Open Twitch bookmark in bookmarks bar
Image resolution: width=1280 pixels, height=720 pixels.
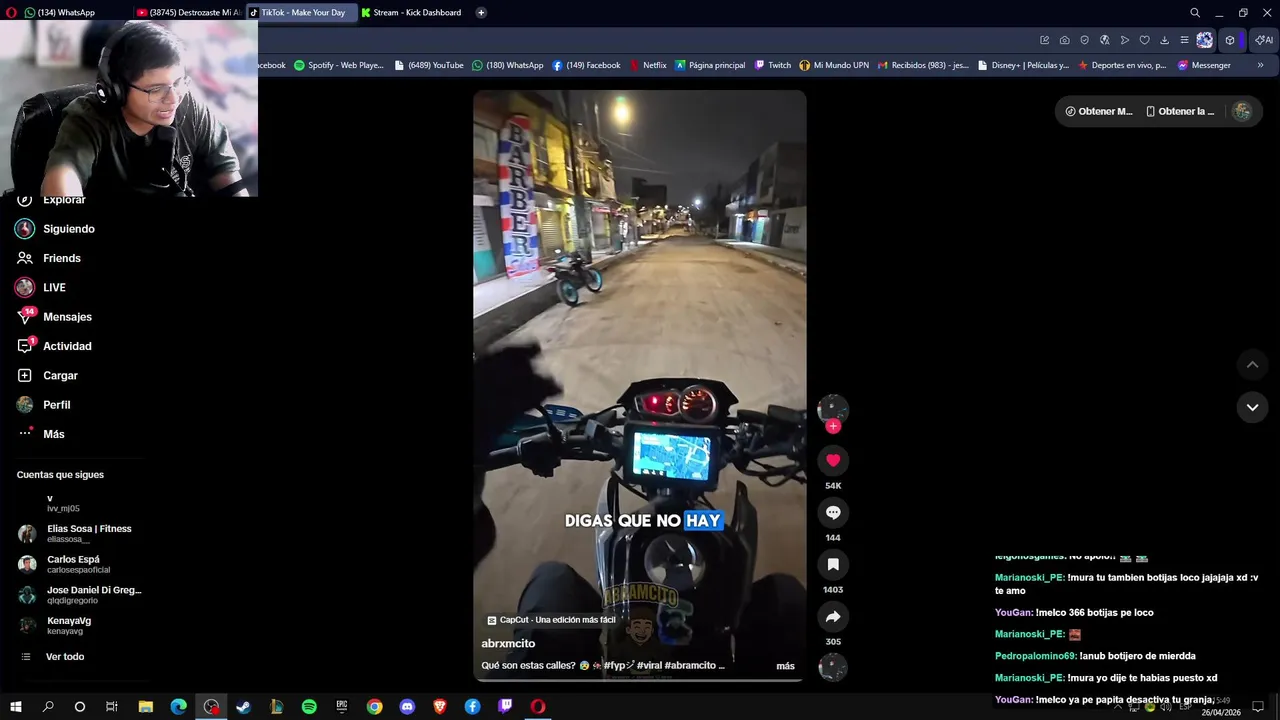(x=772, y=65)
